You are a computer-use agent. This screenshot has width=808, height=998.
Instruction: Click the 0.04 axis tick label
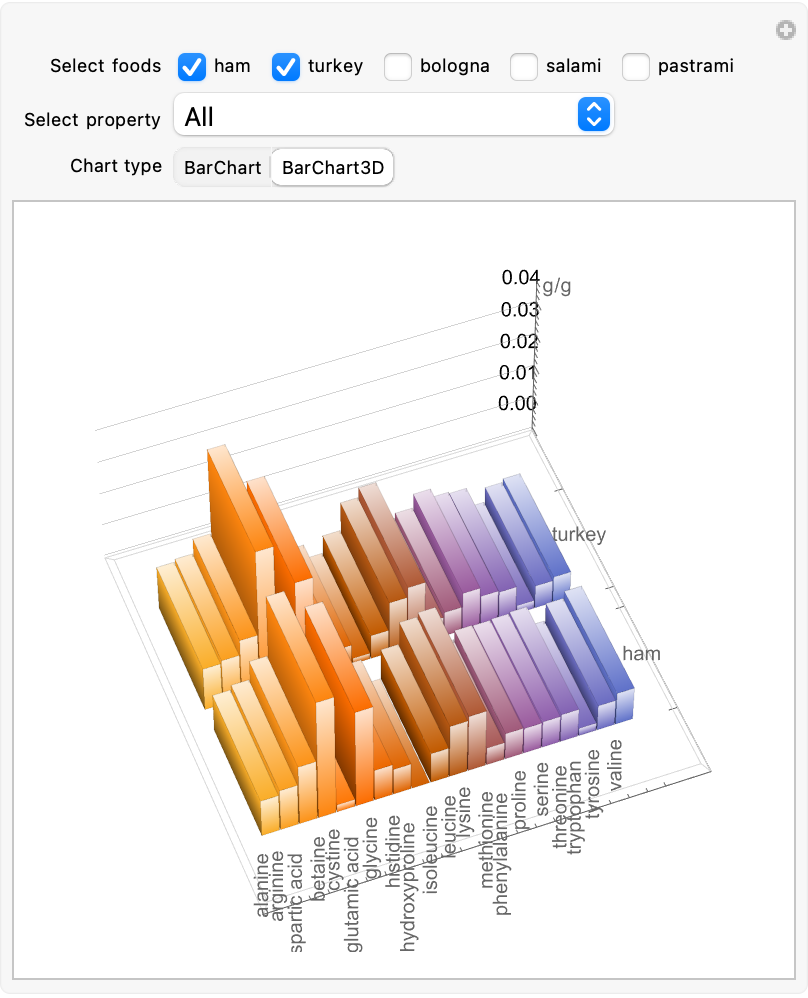(x=520, y=277)
